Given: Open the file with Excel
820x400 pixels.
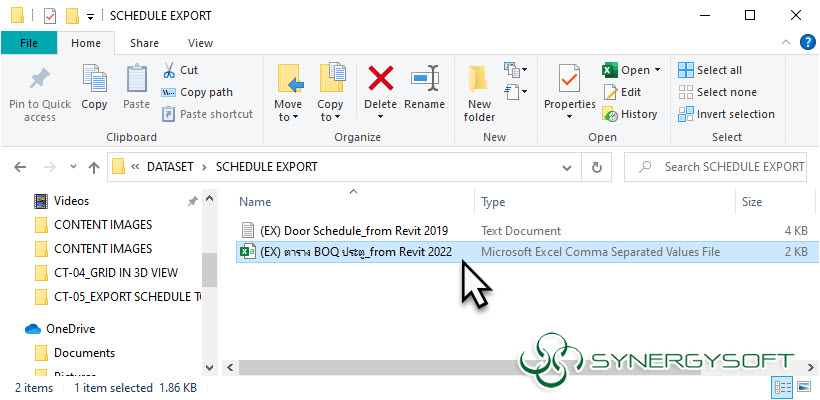Looking at the screenshot, I should tap(626, 70).
